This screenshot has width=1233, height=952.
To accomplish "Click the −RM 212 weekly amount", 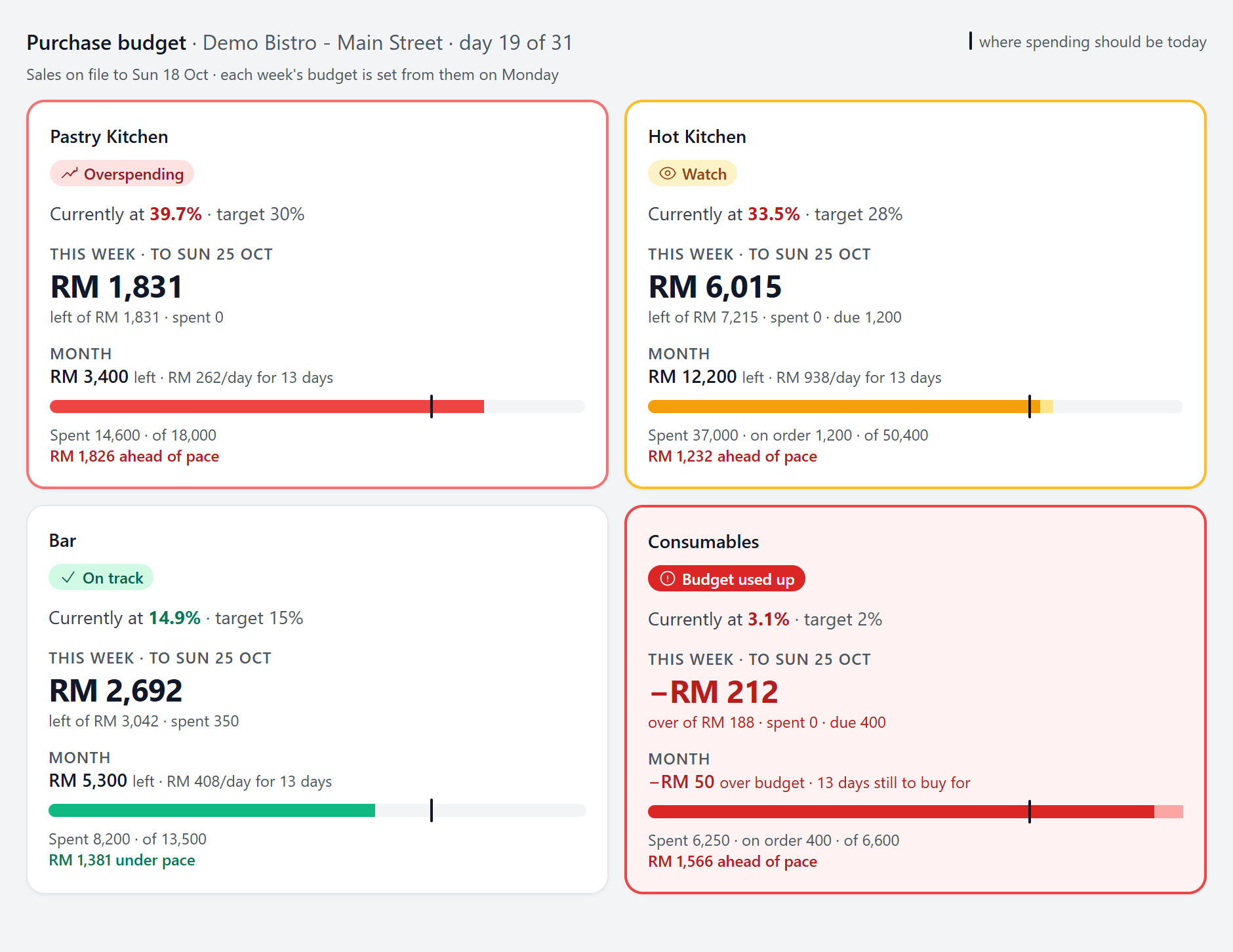I will pos(713,692).
